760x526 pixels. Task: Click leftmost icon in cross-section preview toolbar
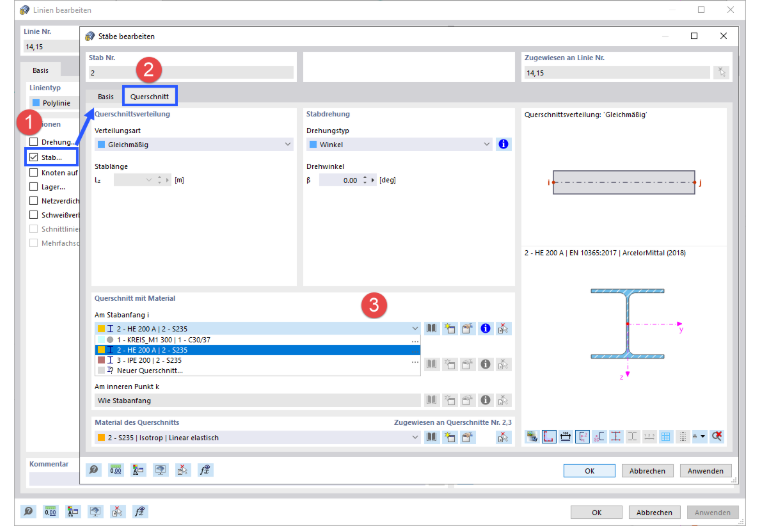532,436
